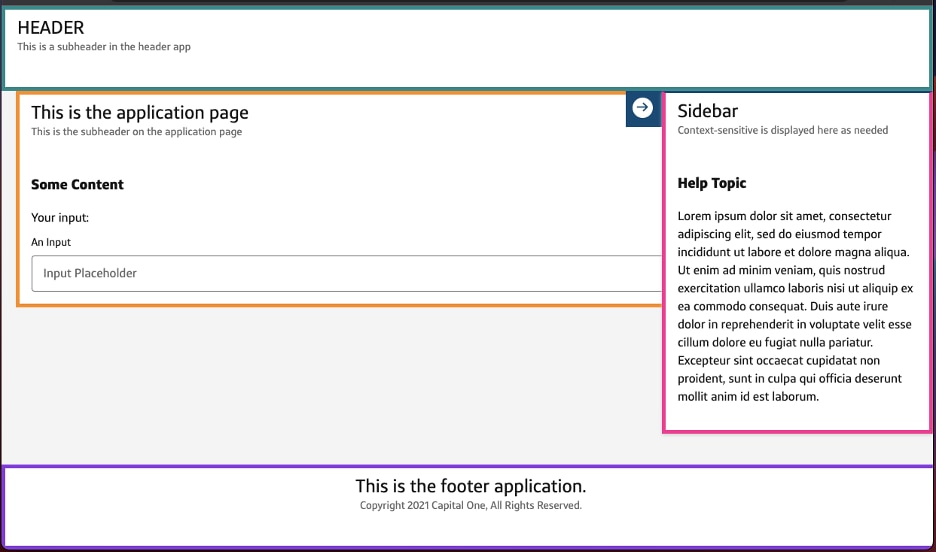936x552 pixels.
Task: Click the Lorem ipsum help paragraph
Action: pyautogui.click(x=795, y=306)
